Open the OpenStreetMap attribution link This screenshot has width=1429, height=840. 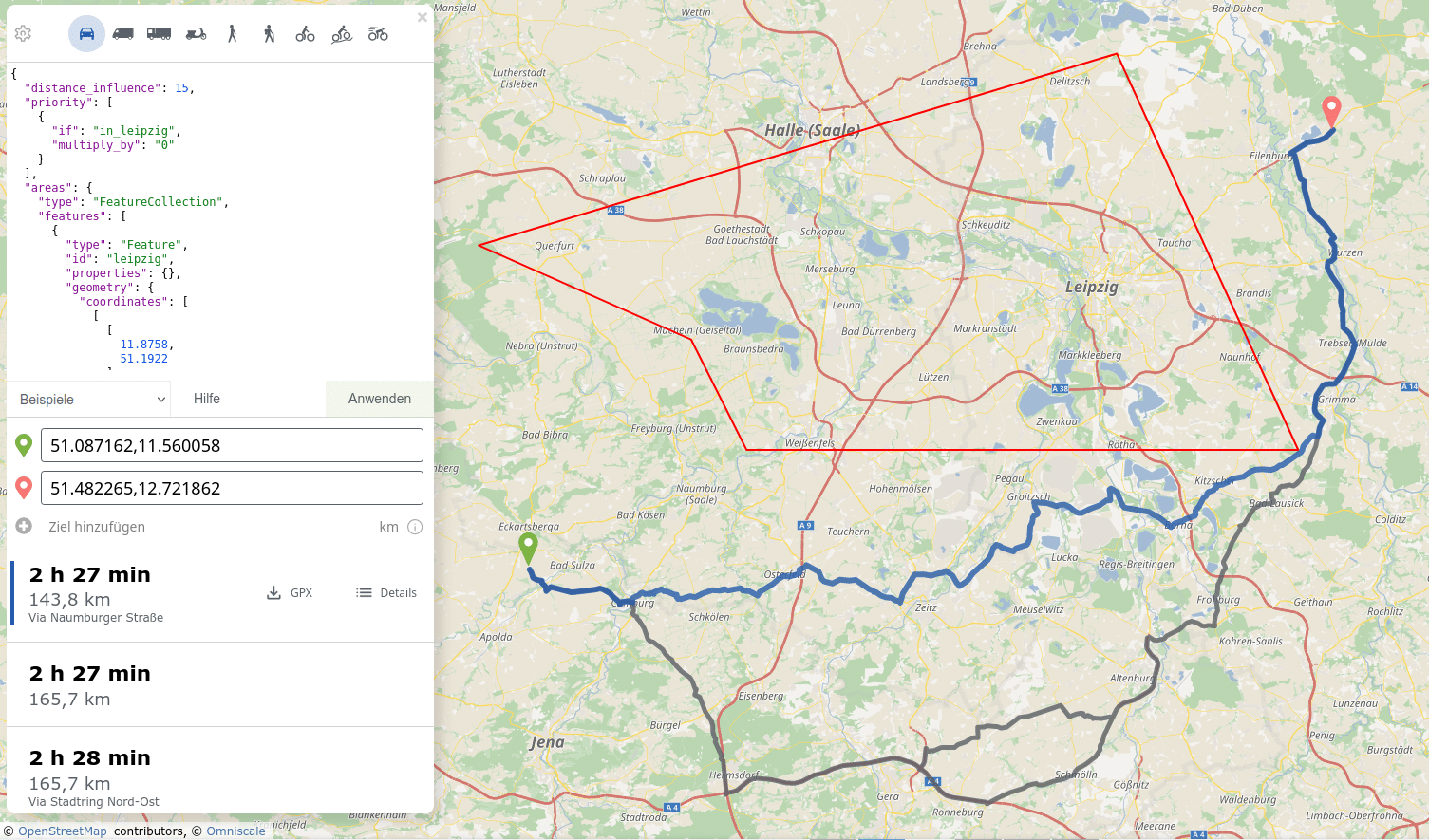point(63,831)
